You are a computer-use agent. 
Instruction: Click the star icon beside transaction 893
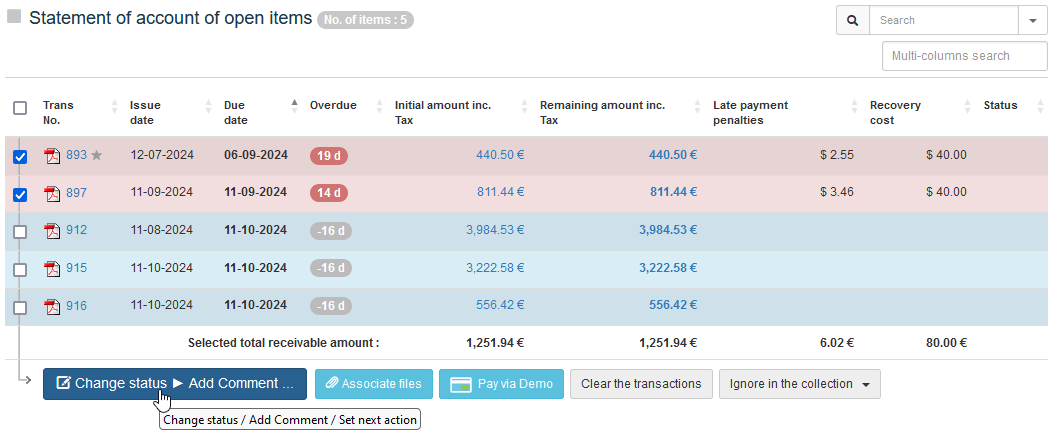[97, 156]
